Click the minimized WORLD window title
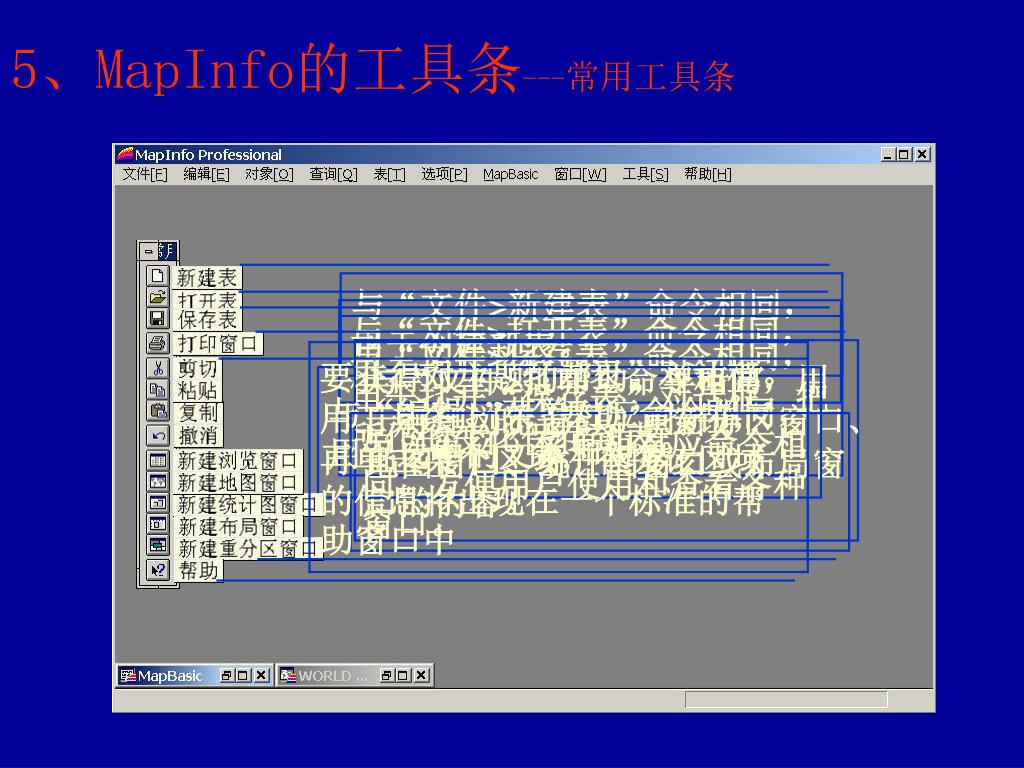 (x=332, y=676)
